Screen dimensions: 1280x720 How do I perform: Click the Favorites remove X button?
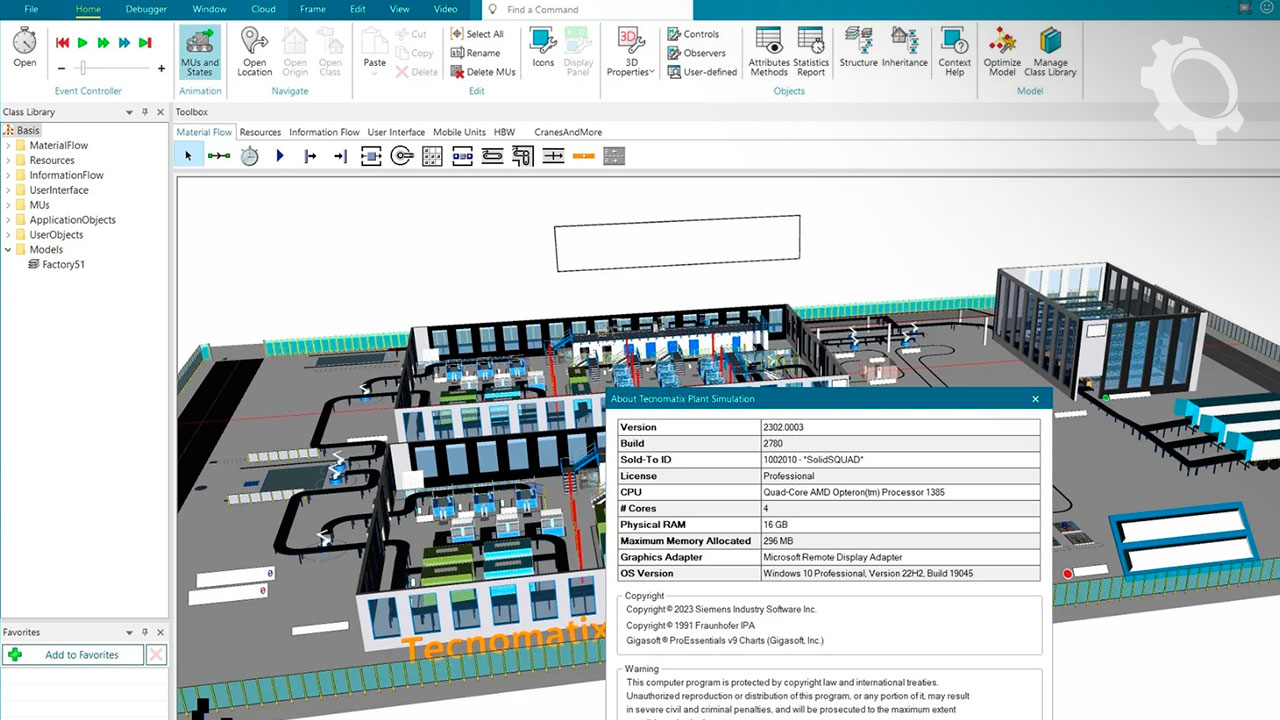pos(156,655)
